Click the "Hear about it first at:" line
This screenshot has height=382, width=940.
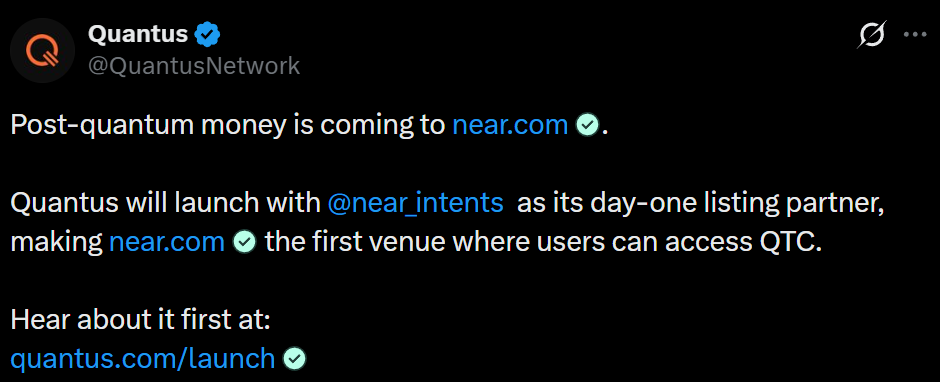tap(141, 320)
